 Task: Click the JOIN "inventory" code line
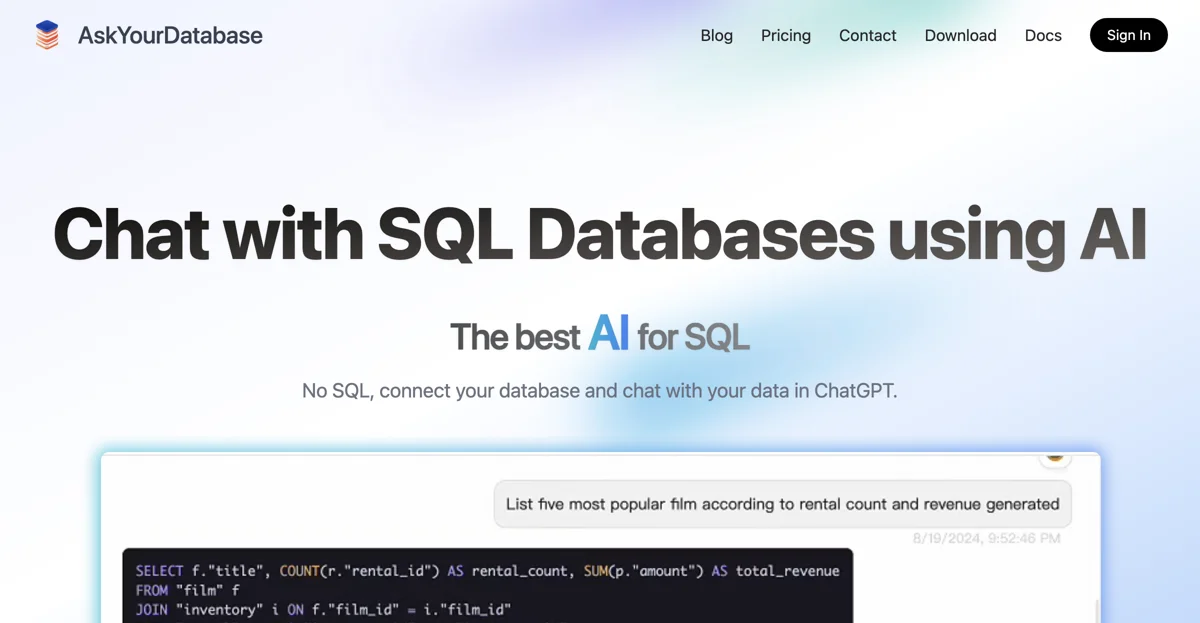323,609
